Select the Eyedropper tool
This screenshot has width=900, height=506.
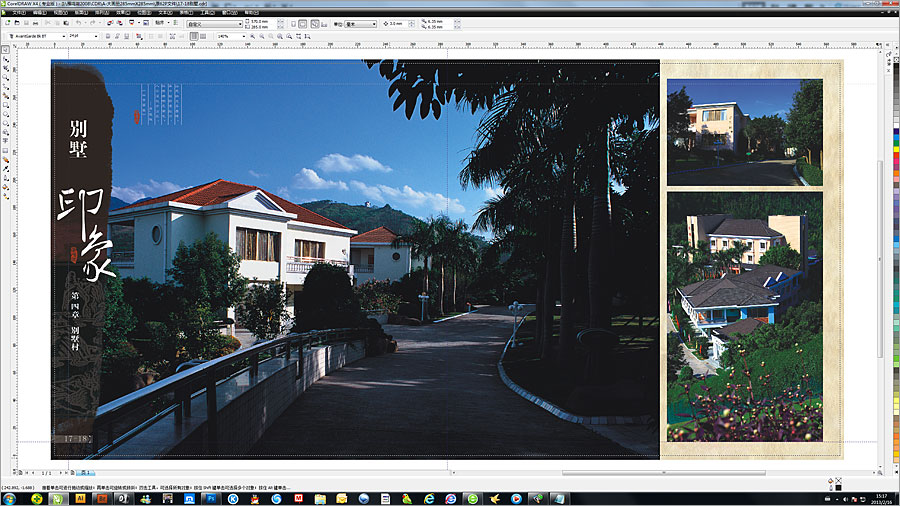(x=6, y=167)
